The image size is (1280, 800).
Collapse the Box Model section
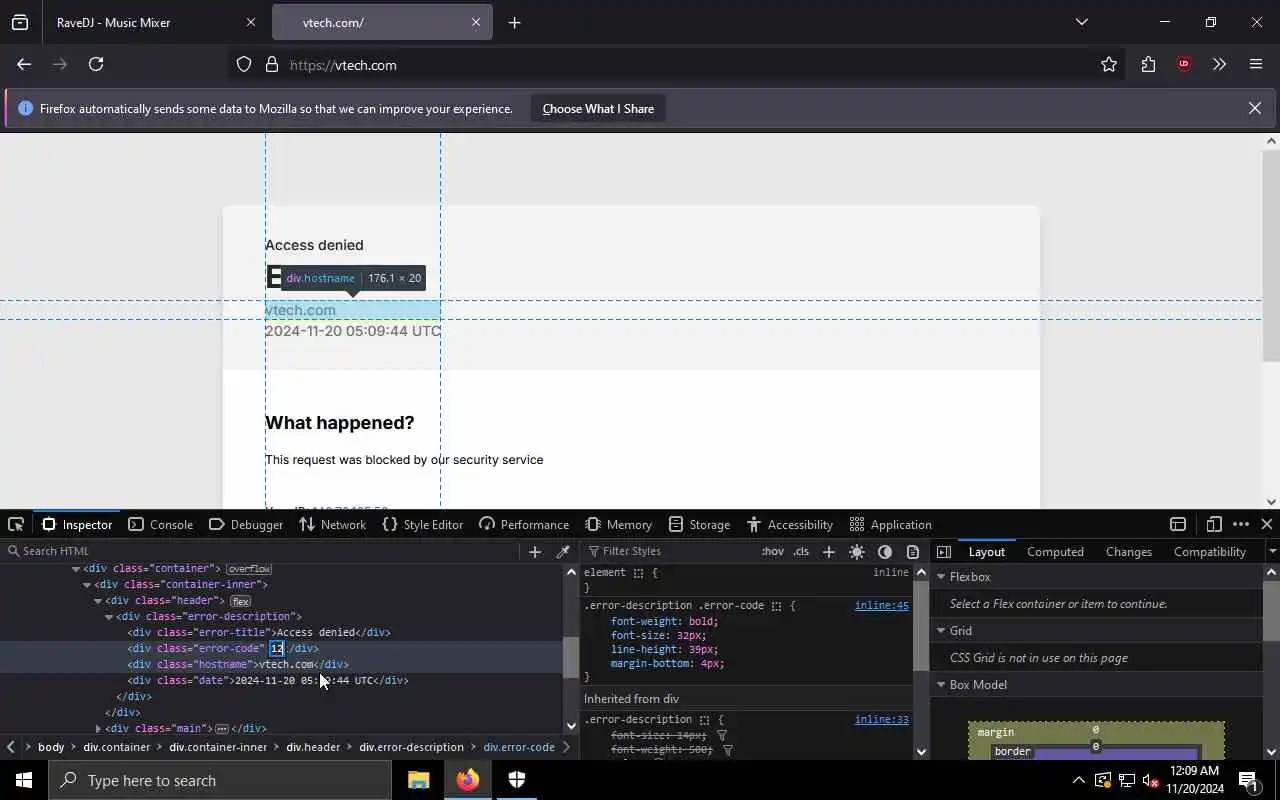941,685
